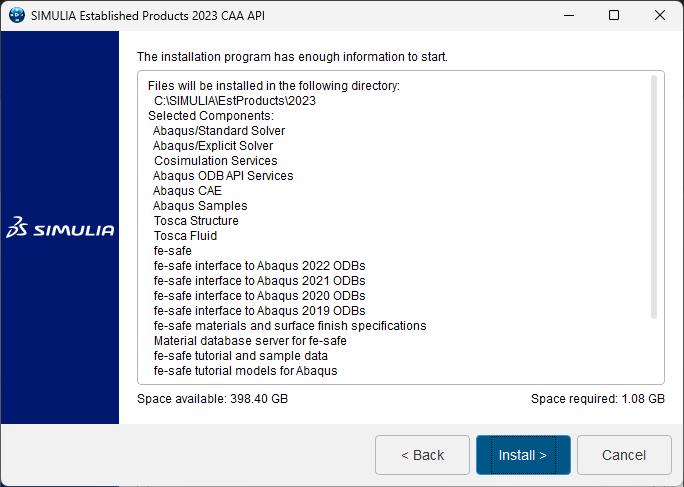The image size is (684, 487).
Task: Click the enough information to start message
Action: point(292,57)
